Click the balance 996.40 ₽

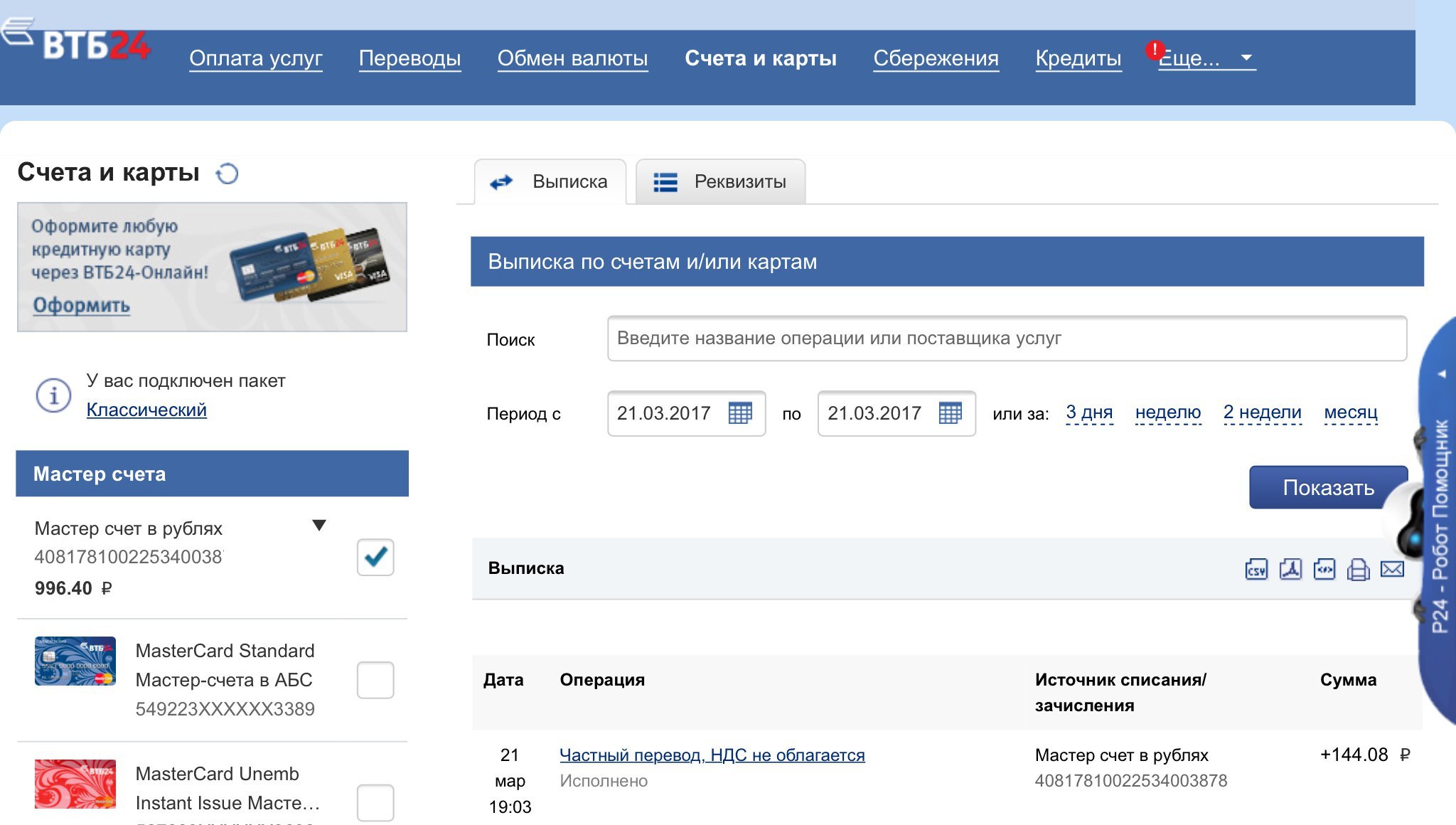coord(73,588)
